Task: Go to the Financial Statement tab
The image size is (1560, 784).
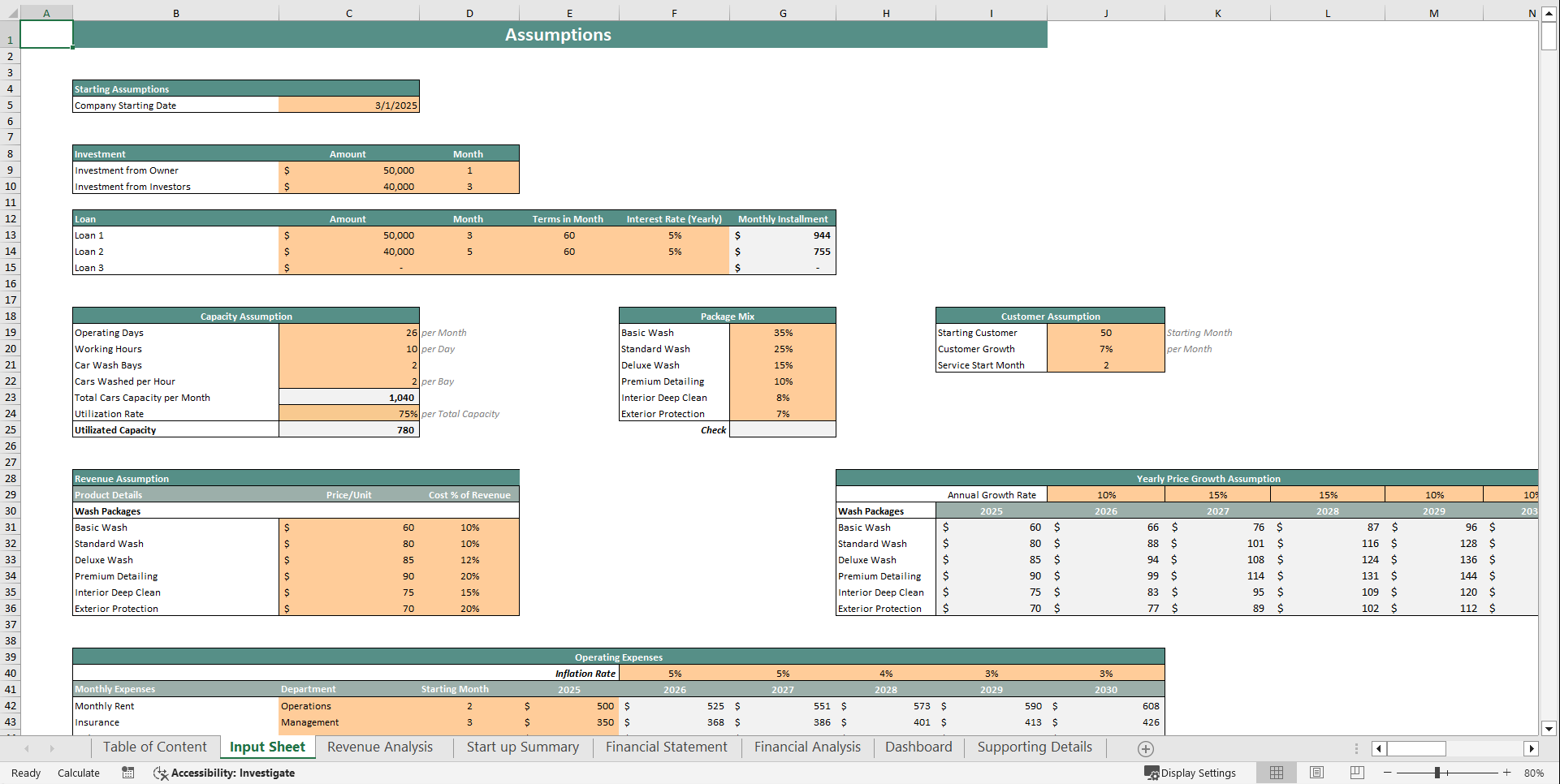Action: pyautogui.click(x=666, y=747)
